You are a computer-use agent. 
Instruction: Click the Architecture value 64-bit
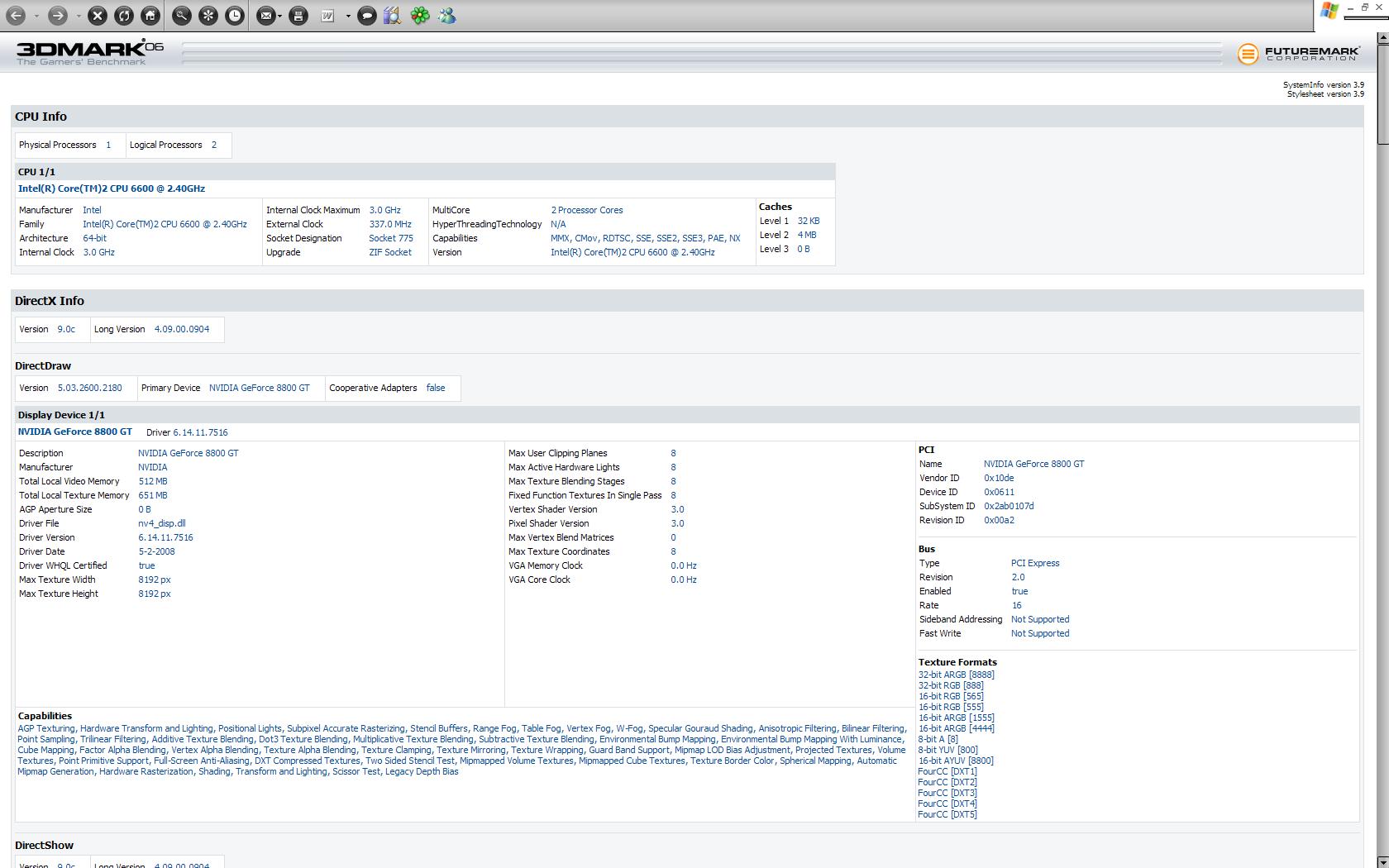[94, 238]
